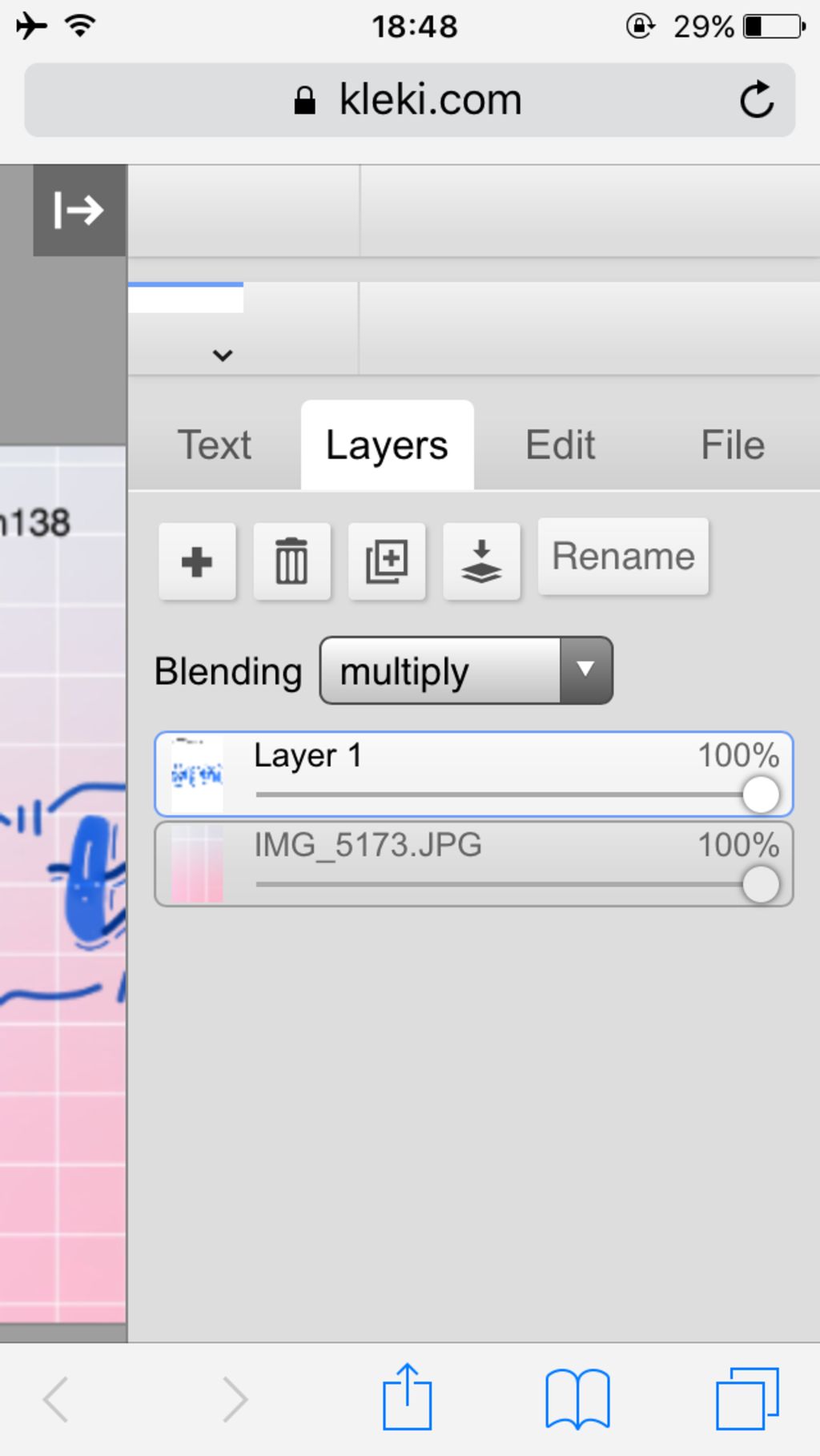Switch to the Edit tab
Viewport: 820px width, 1456px height.
[561, 445]
